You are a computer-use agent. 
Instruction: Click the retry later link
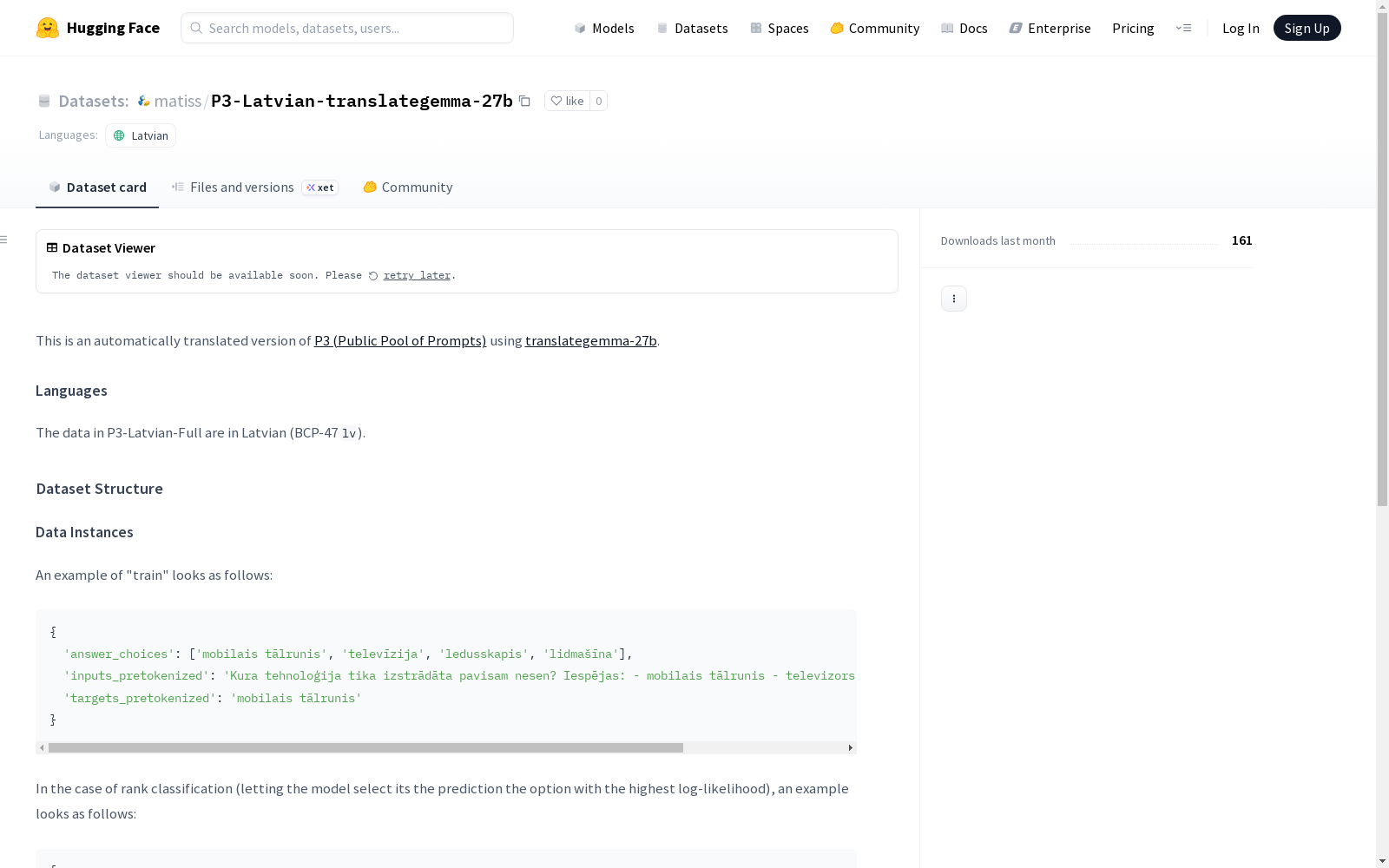pyautogui.click(x=417, y=275)
